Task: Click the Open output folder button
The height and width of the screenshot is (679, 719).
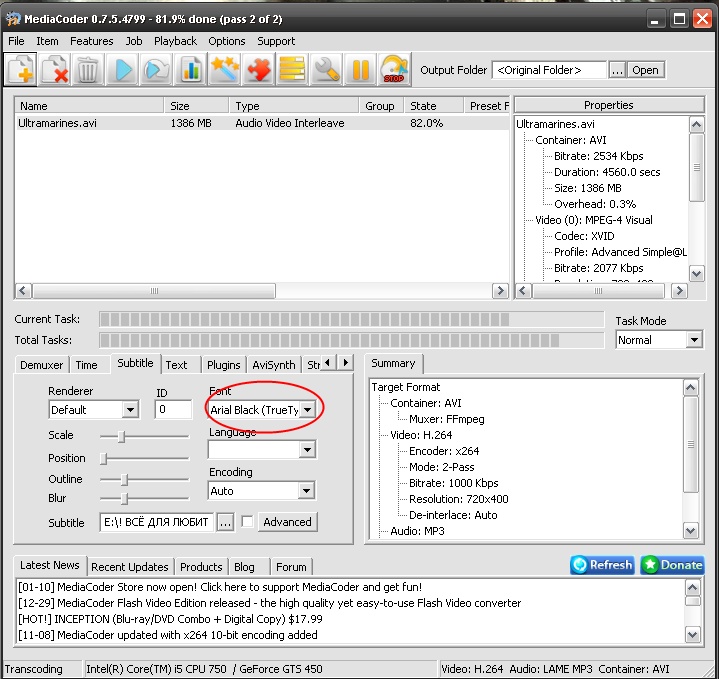Action: (x=645, y=70)
